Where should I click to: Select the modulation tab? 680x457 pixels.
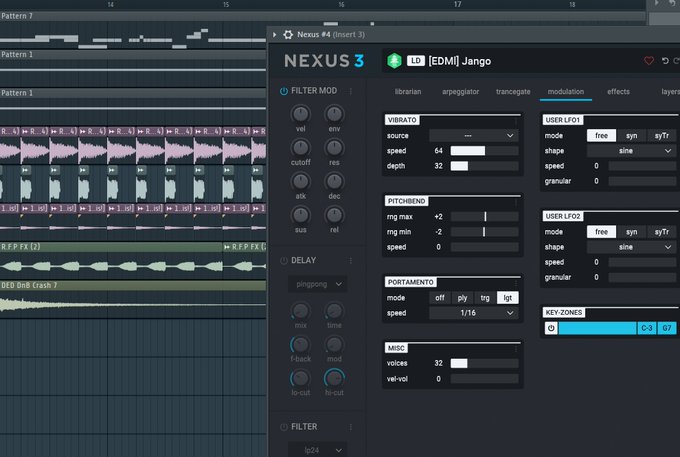pyautogui.click(x=566, y=91)
